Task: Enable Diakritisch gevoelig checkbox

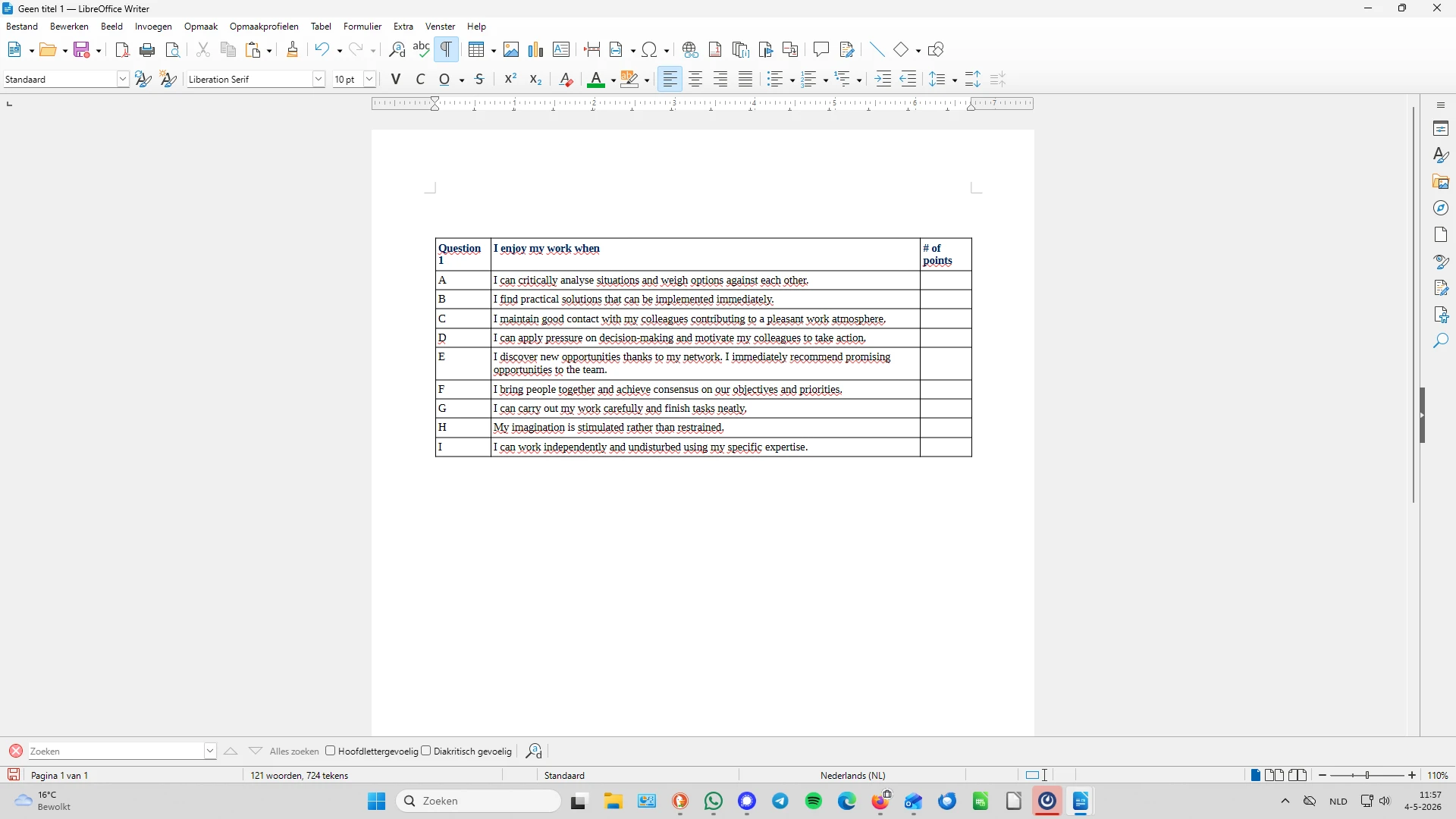Action: click(x=426, y=751)
